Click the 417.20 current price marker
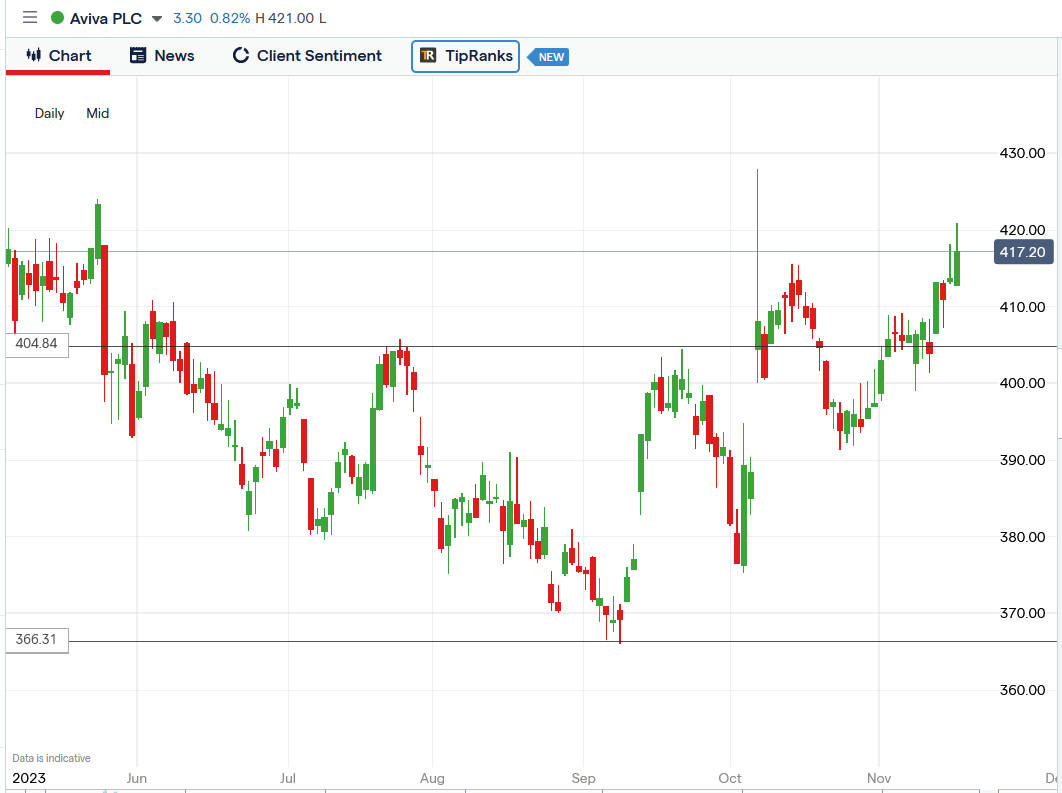This screenshot has height=793, width=1062. (x=1023, y=252)
